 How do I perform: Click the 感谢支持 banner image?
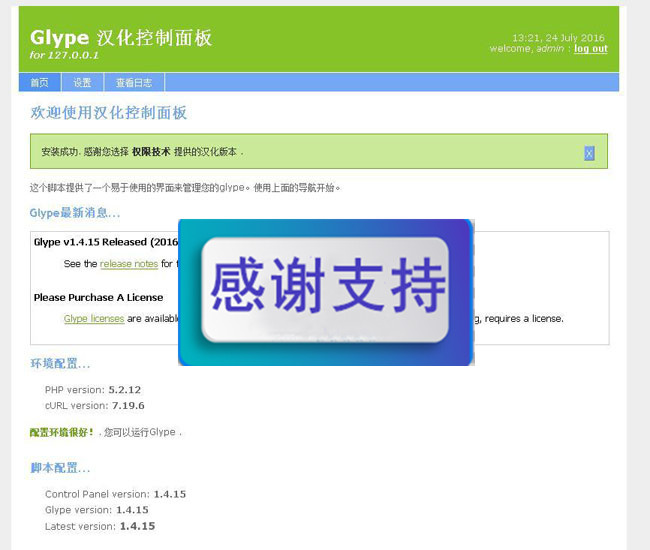[x=326, y=292]
